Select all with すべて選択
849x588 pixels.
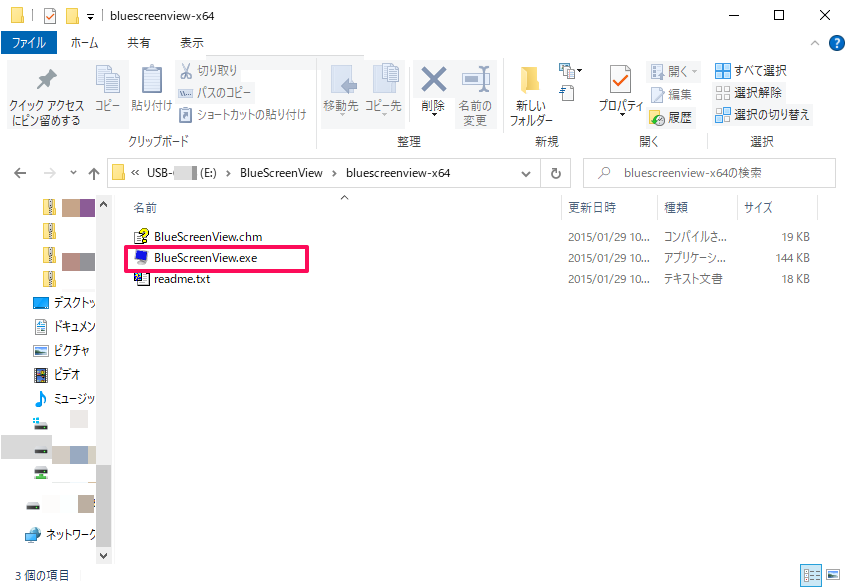[750, 70]
